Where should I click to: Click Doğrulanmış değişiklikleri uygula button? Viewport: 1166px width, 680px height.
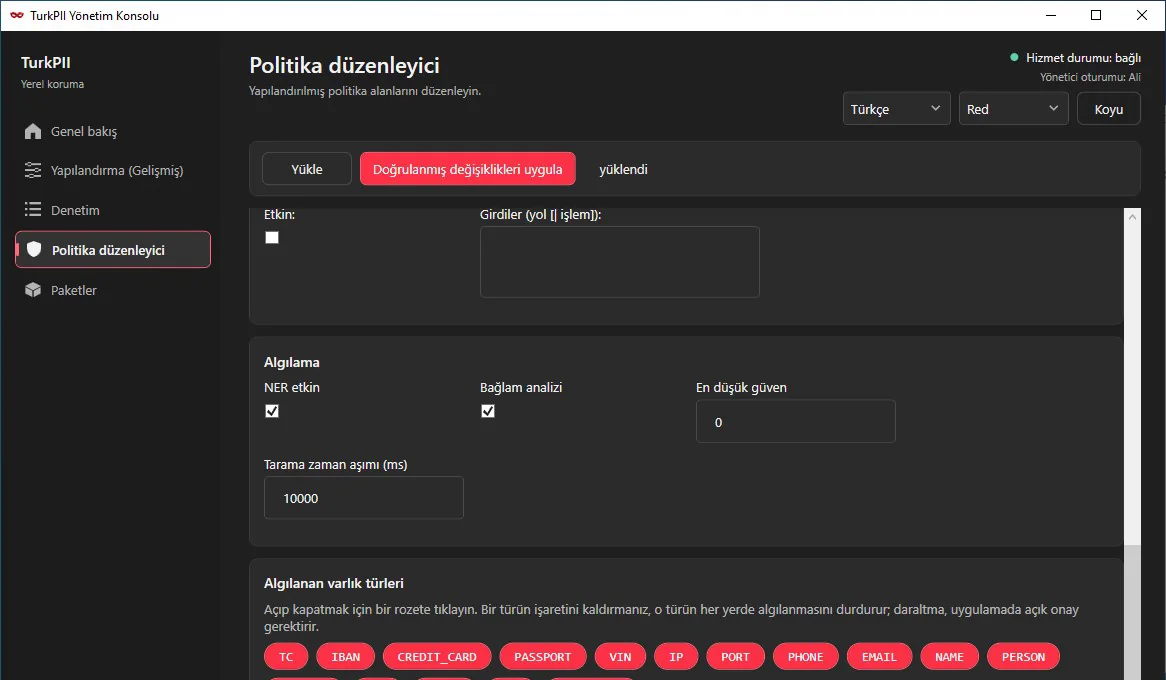point(468,169)
